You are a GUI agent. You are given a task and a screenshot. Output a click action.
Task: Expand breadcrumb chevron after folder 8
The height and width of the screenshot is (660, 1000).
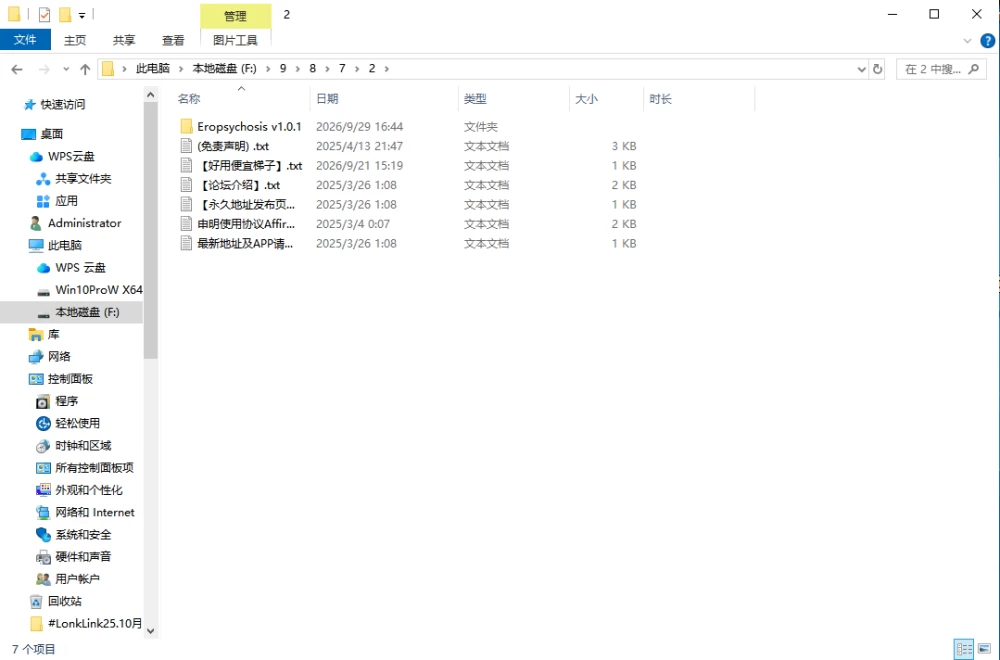pyautogui.click(x=327, y=68)
